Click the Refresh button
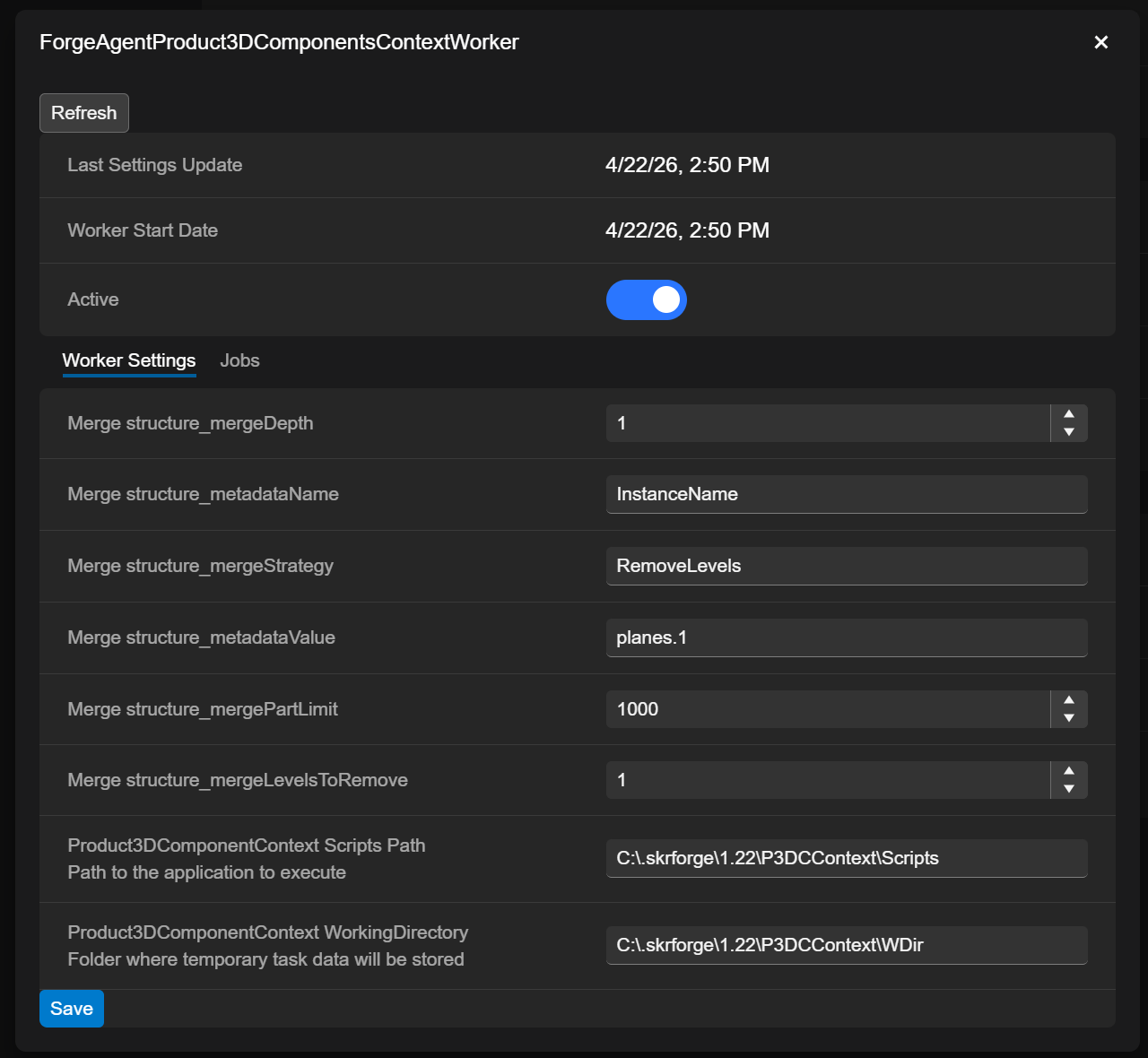 (x=84, y=113)
